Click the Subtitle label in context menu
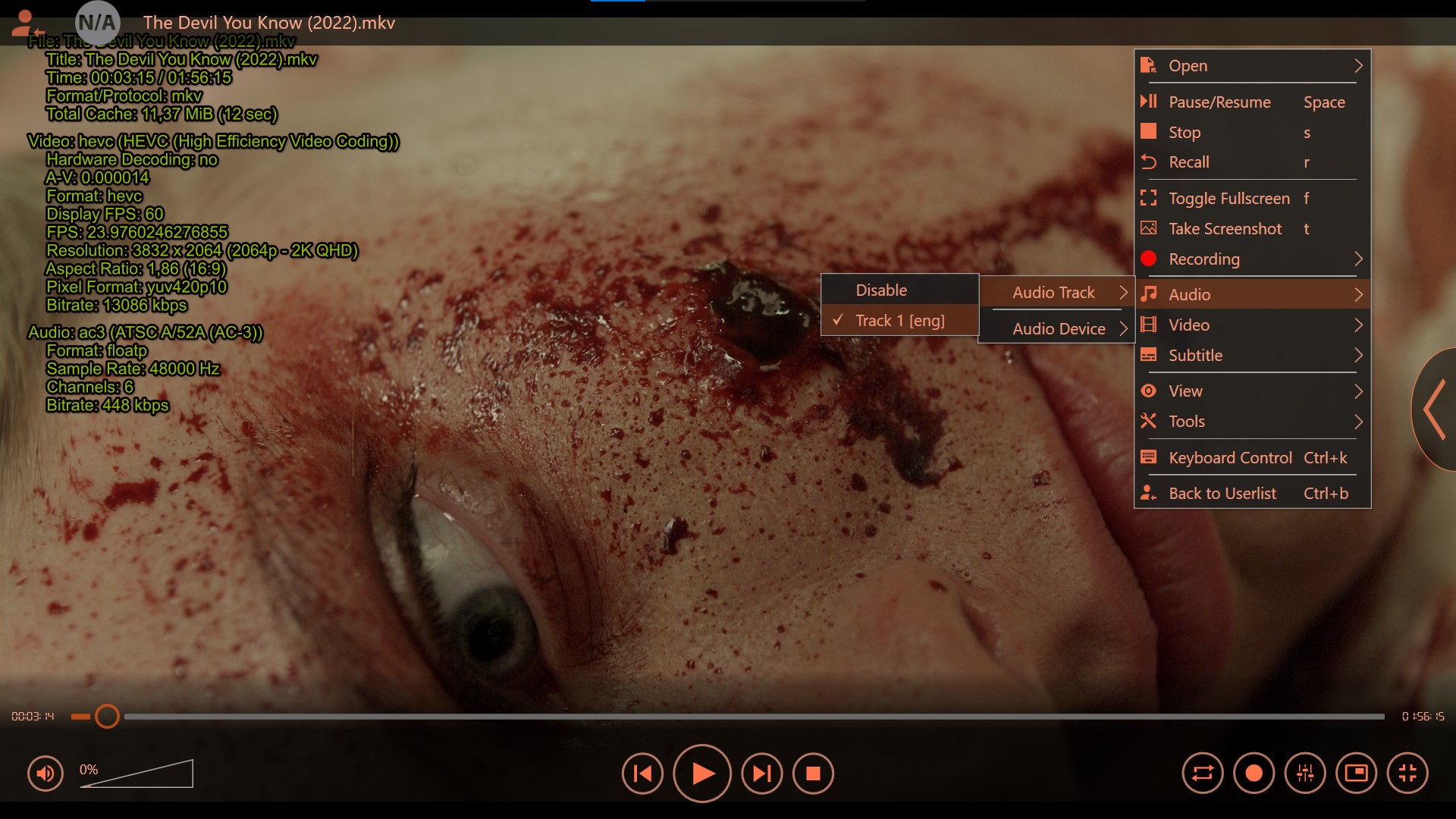 [1195, 355]
